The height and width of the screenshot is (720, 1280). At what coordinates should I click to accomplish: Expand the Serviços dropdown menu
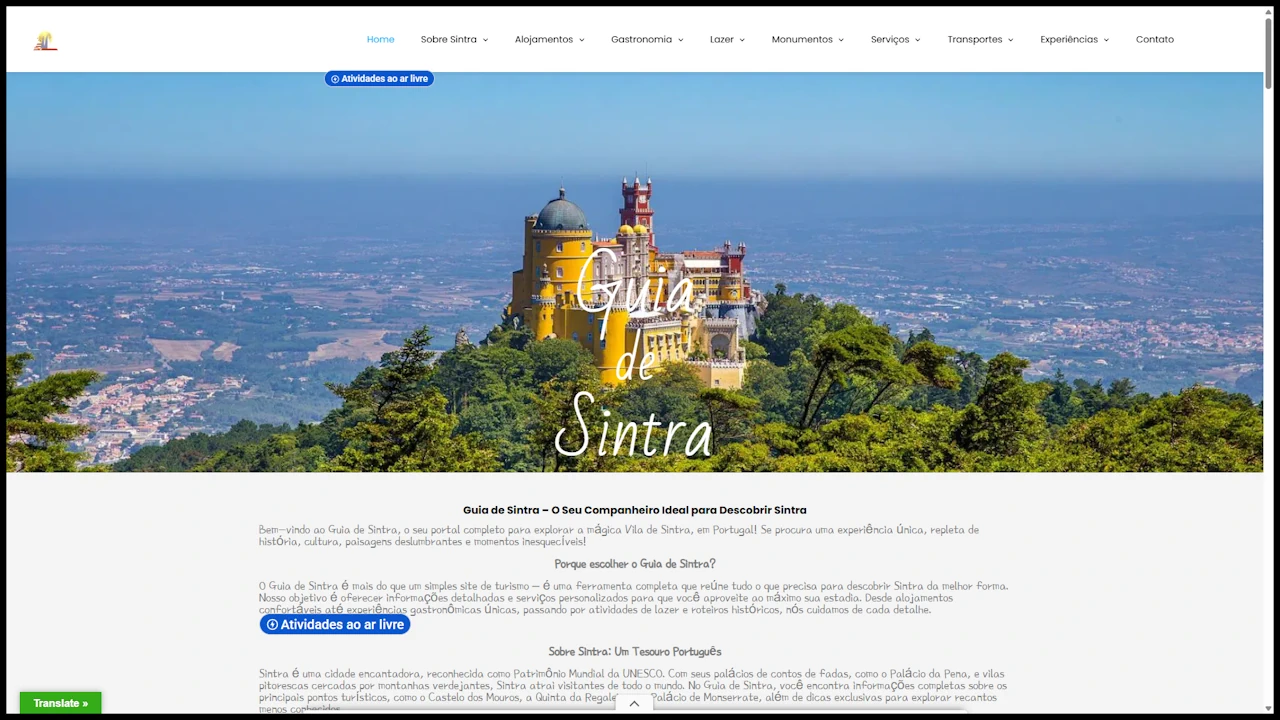pyautogui.click(x=895, y=40)
